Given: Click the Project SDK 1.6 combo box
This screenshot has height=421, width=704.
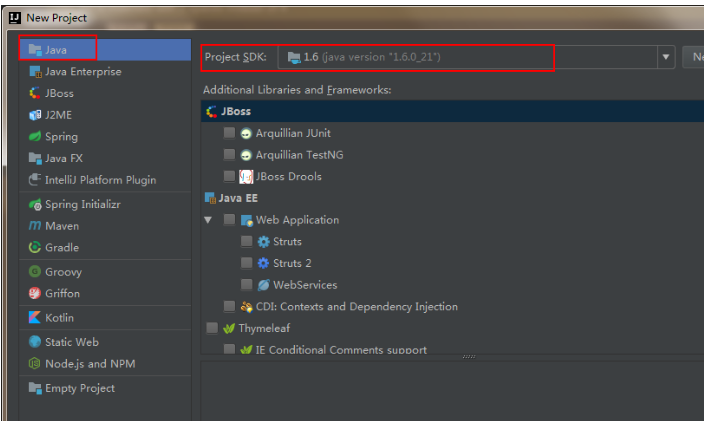Looking at the screenshot, I should [x=476, y=57].
